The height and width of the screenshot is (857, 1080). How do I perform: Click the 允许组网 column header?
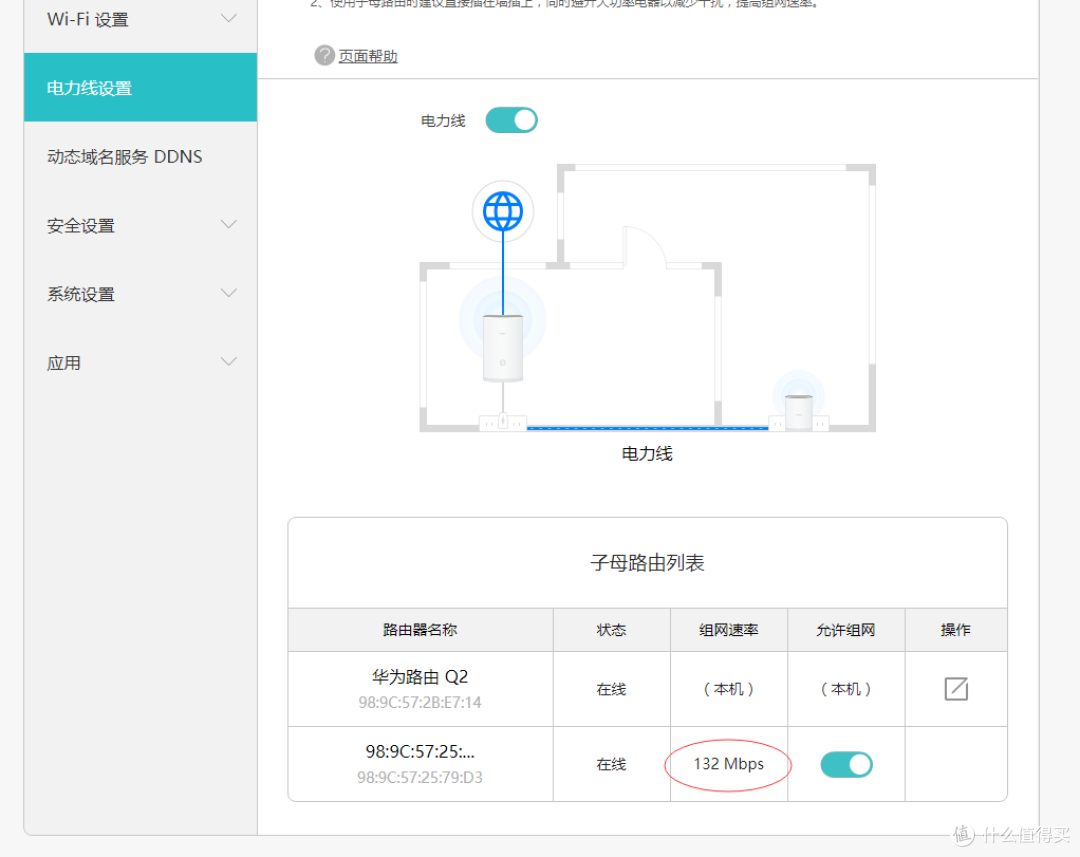[846, 630]
